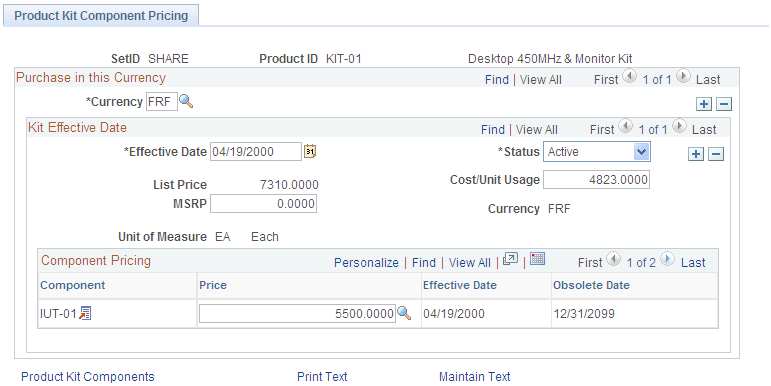The image size is (771, 386).
Task: Click View All in Kit Effective Date header
Action: click(x=536, y=130)
